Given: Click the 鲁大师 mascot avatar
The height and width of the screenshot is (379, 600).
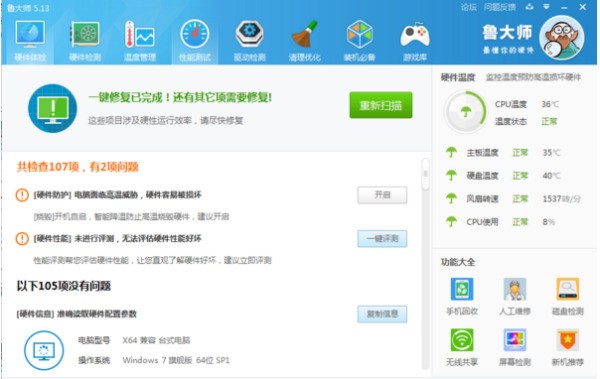Looking at the screenshot, I should click(x=561, y=38).
